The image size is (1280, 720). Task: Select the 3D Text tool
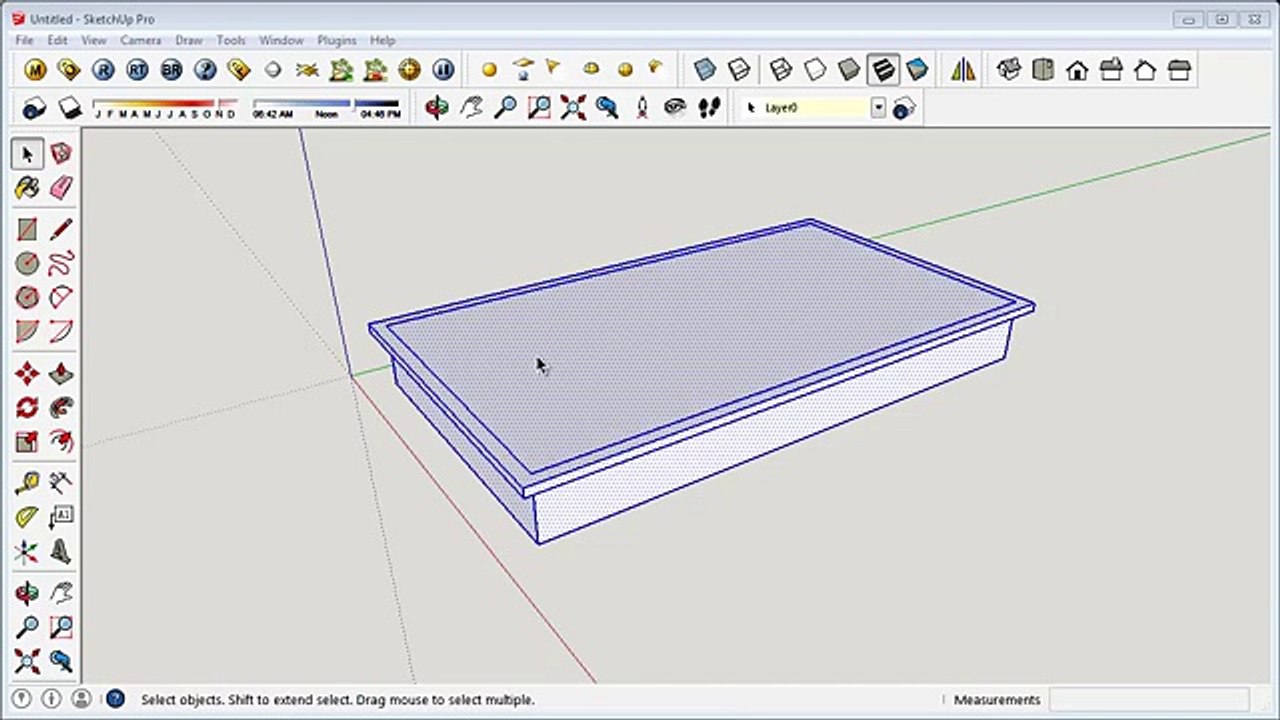(61, 551)
